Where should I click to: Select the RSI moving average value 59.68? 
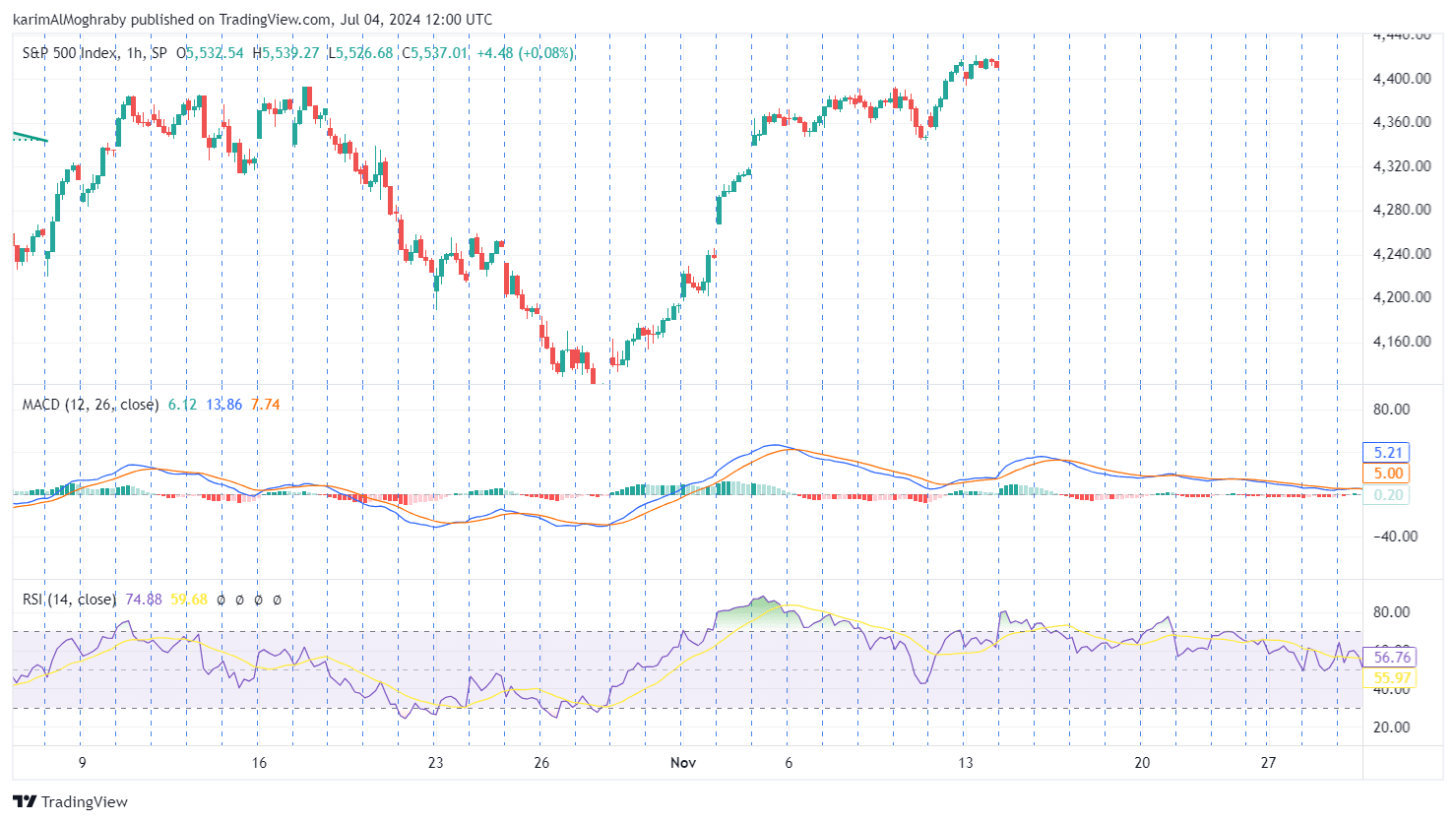pos(189,600)
